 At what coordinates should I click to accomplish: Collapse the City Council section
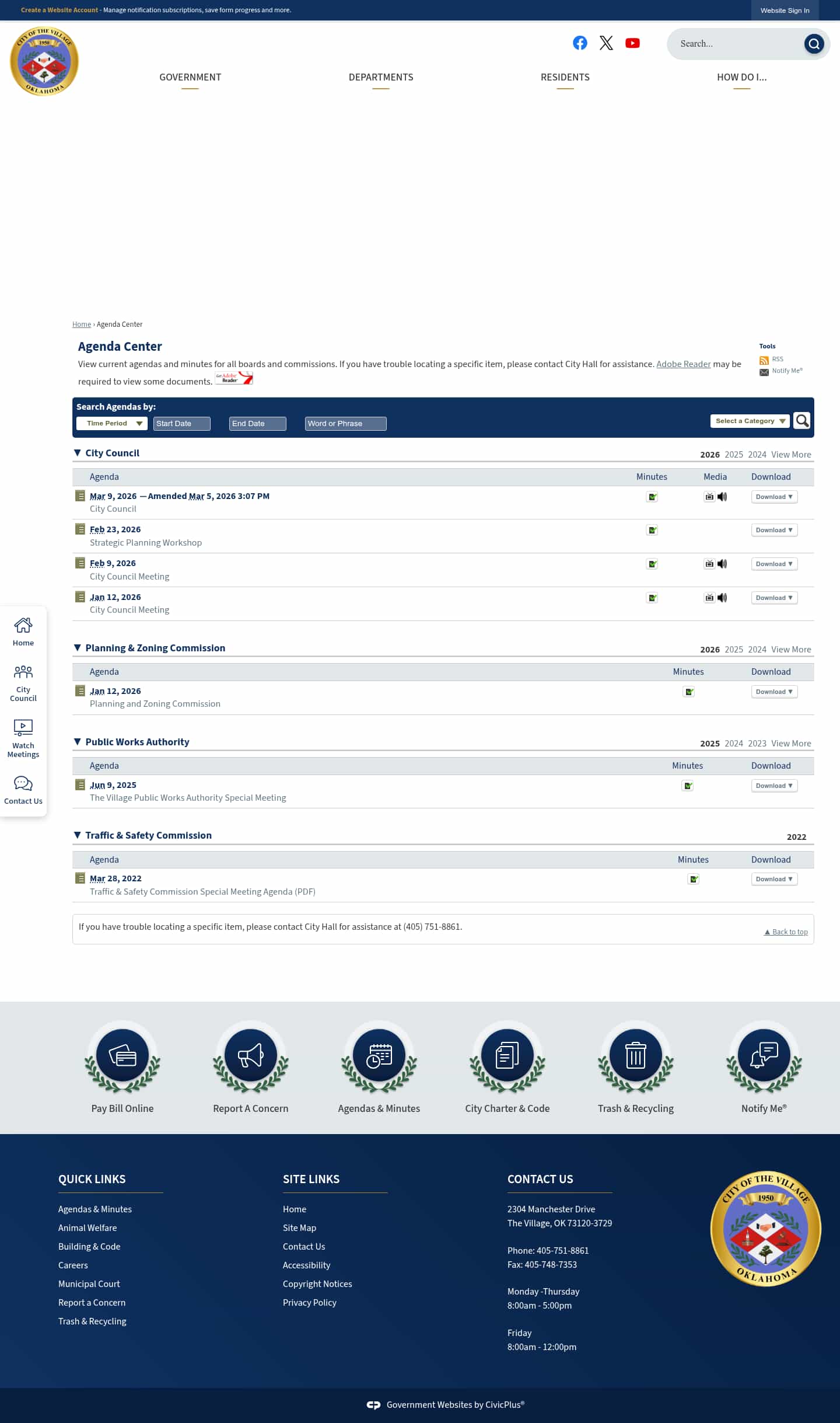[78, 453]
